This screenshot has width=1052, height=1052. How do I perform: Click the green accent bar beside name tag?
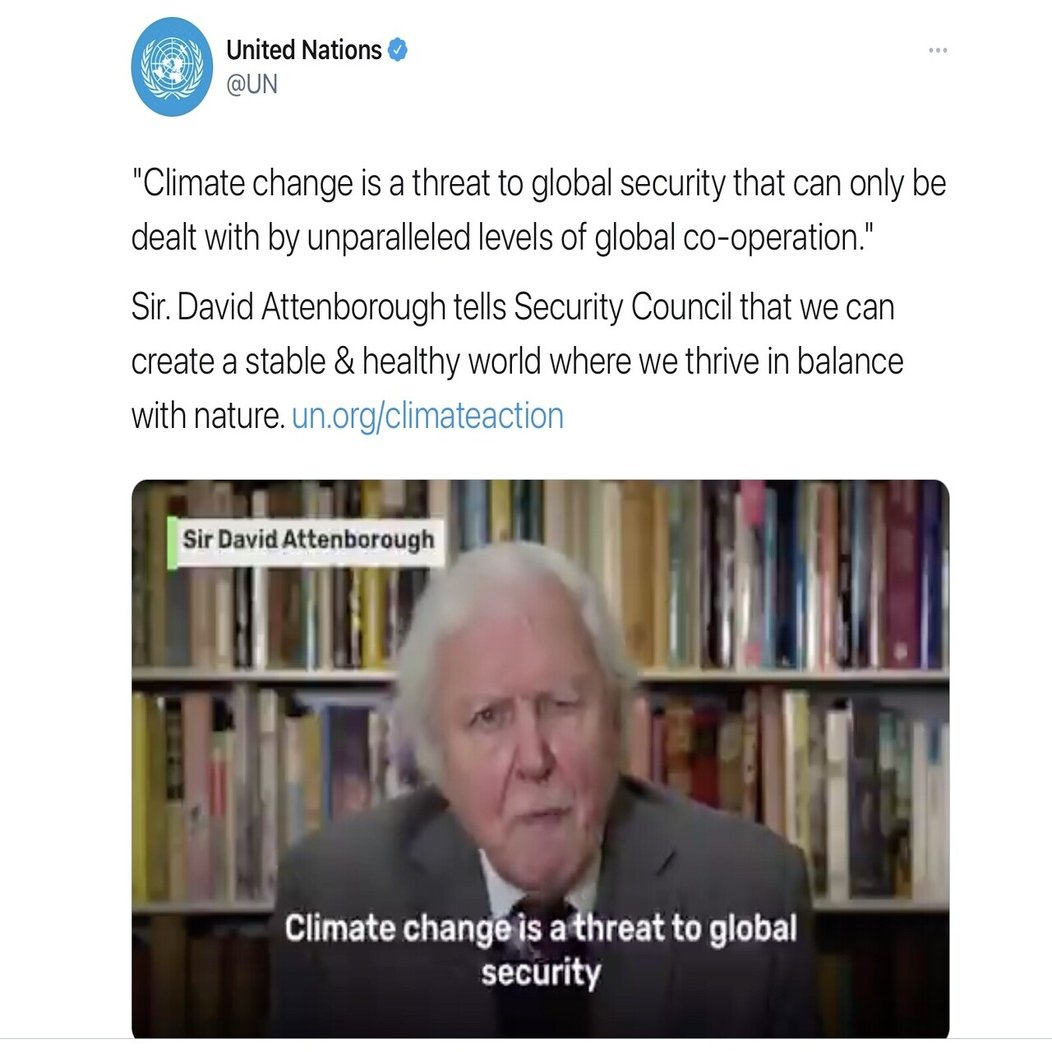(172, 542)
